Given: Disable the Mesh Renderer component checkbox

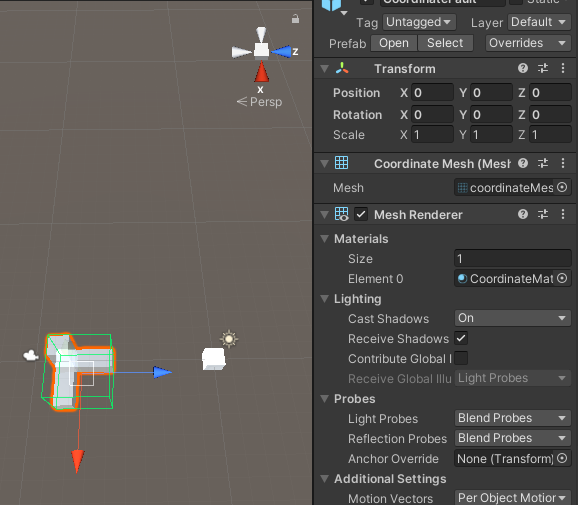Looking at the screenshot, I should 361,215.
